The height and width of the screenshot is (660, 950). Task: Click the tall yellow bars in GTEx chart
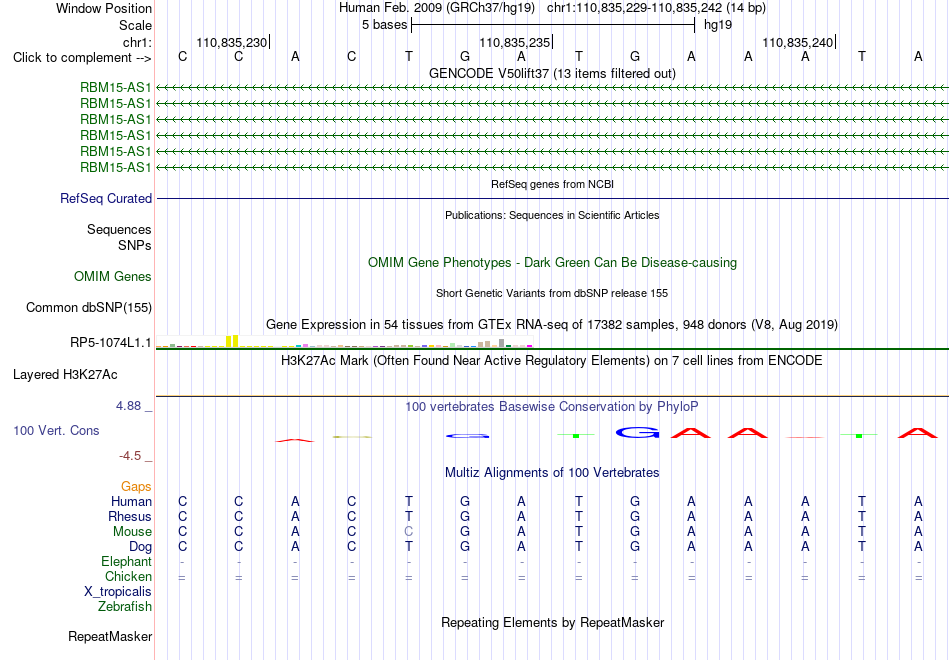click(232, 341)
